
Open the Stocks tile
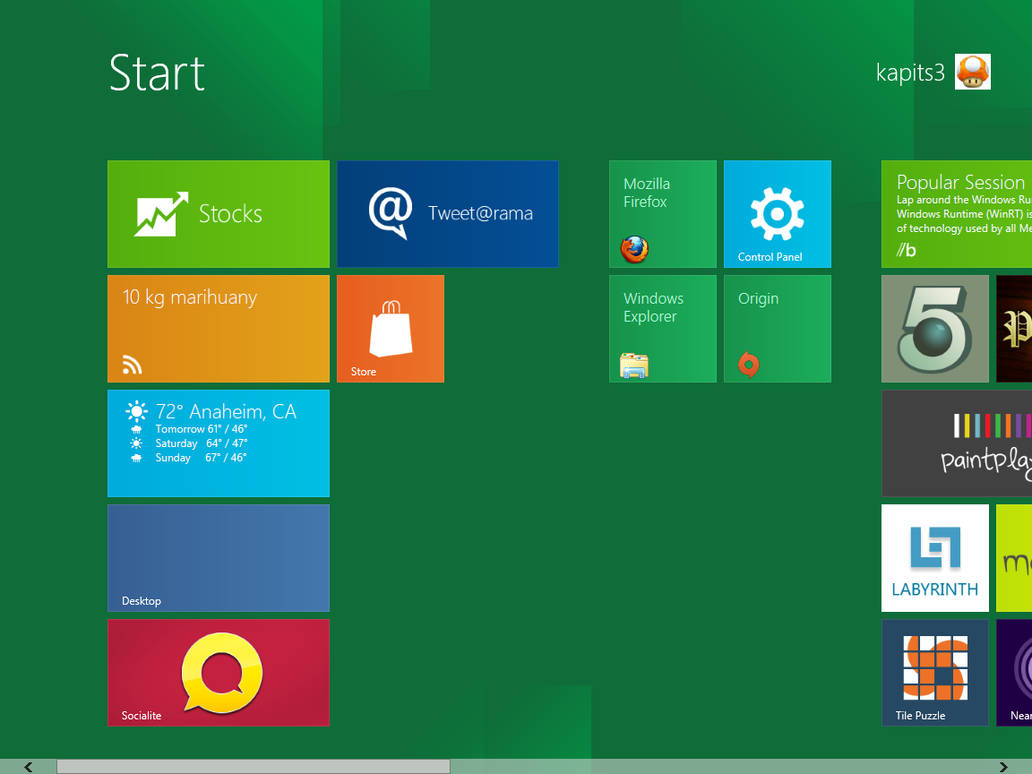click(219, 214)
